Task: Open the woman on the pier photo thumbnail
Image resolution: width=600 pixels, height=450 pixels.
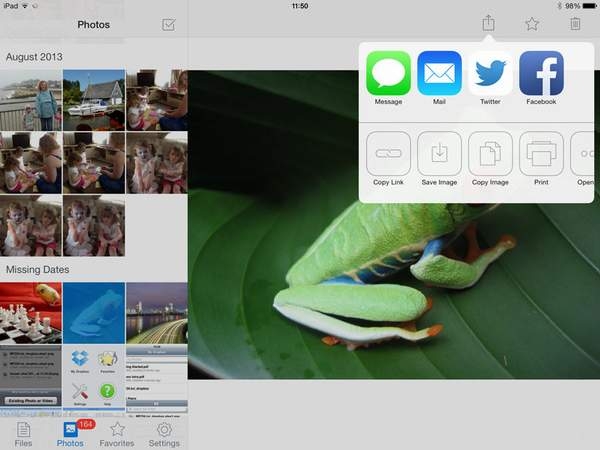Action: pos(31,100)
